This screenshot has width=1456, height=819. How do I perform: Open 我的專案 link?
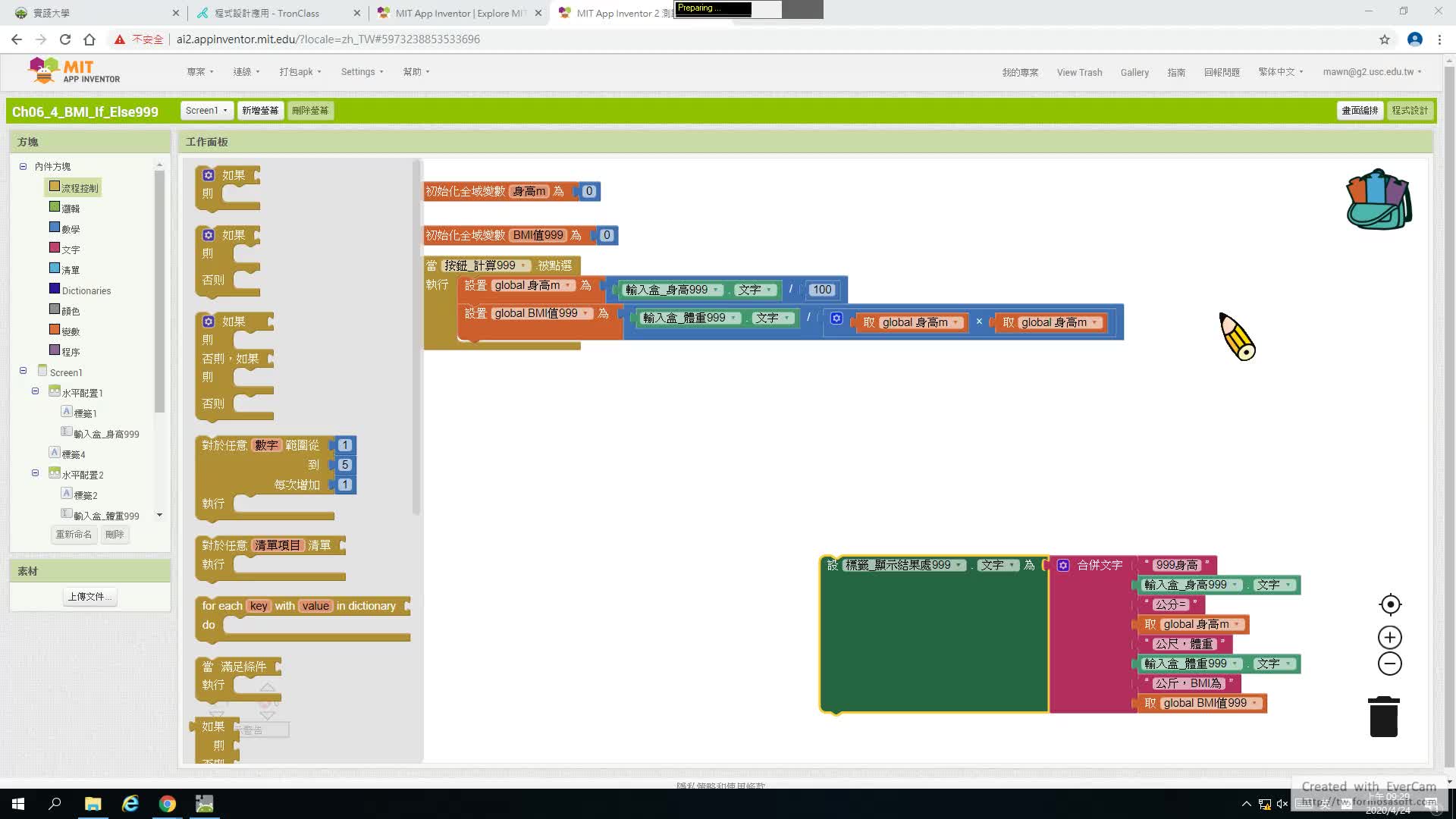pyautogui.click(x=1020, y=73)
